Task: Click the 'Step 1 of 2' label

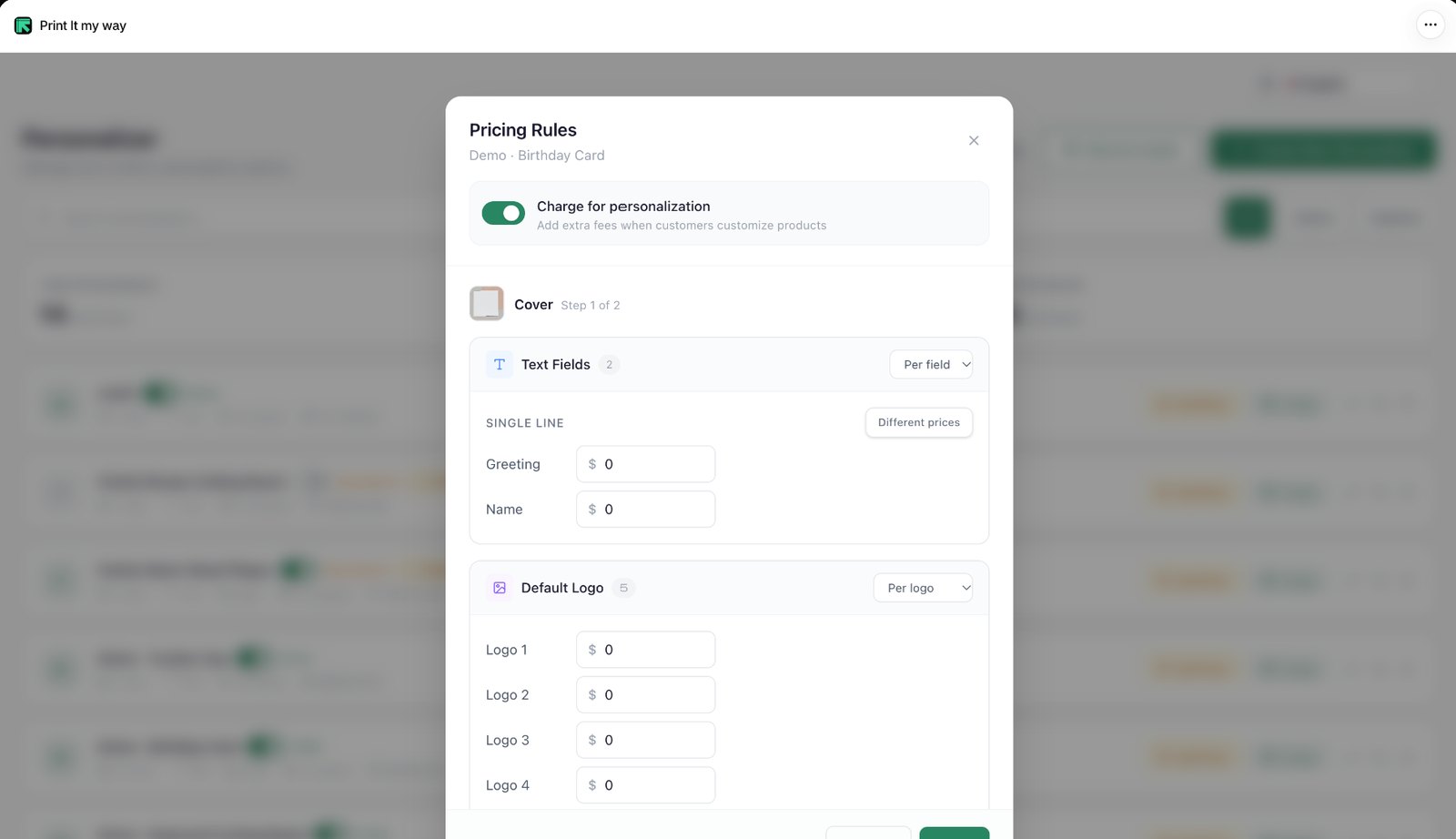Action: pyautogui.click(x=591, y=306)
